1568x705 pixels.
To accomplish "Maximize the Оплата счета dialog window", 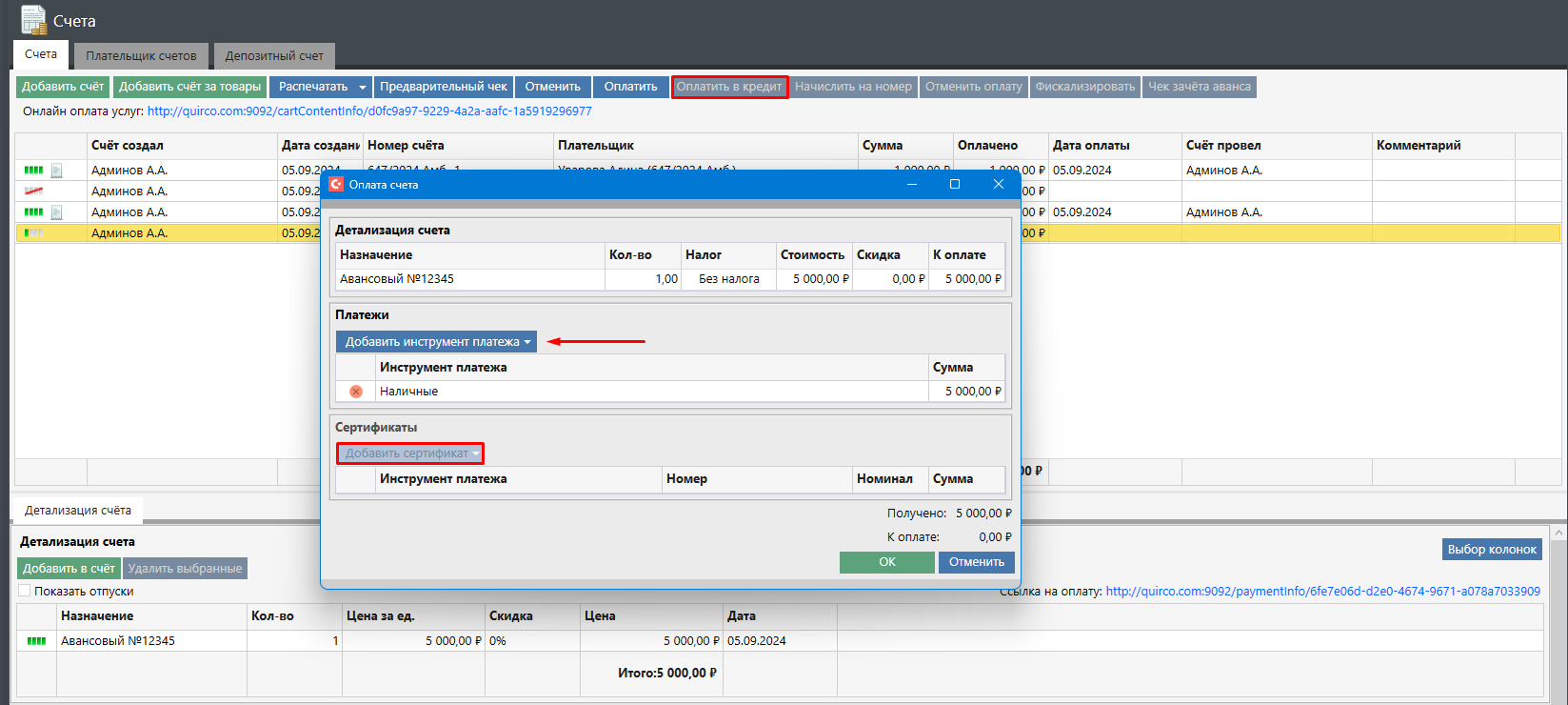I will tap(954, 185).
